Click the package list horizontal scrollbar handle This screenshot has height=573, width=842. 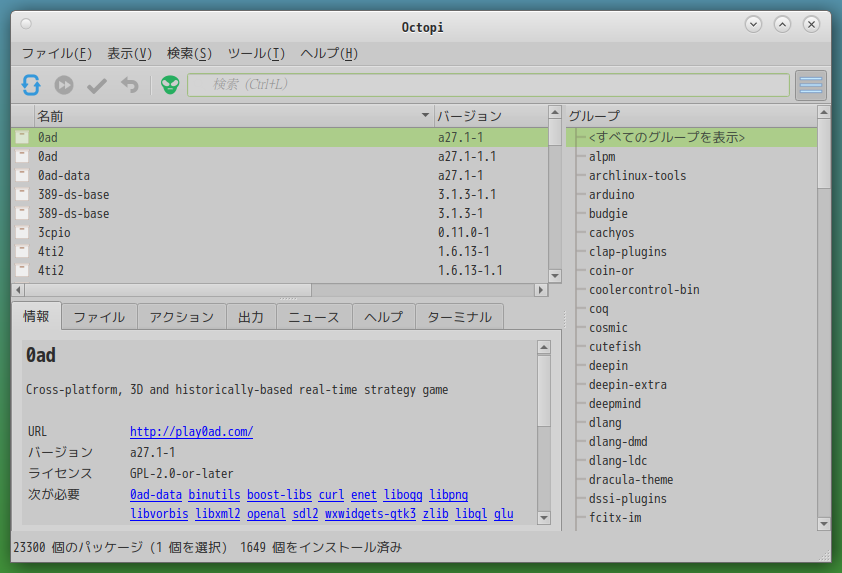tap(168, 290)
